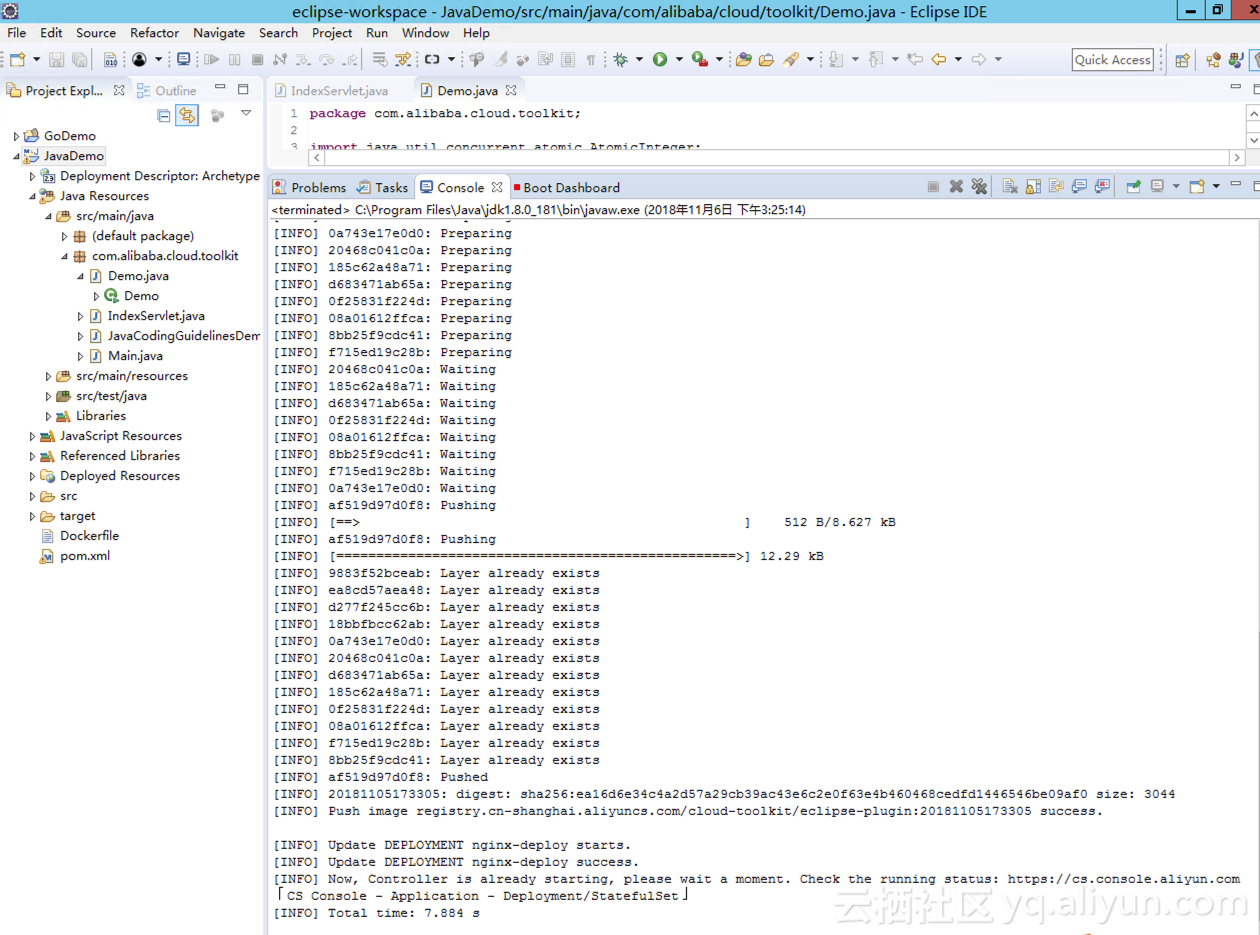The image size is (1260, 935).
Task: Toggle Link with Editor in Project Explorer
Action: click(x=187, y=115)
